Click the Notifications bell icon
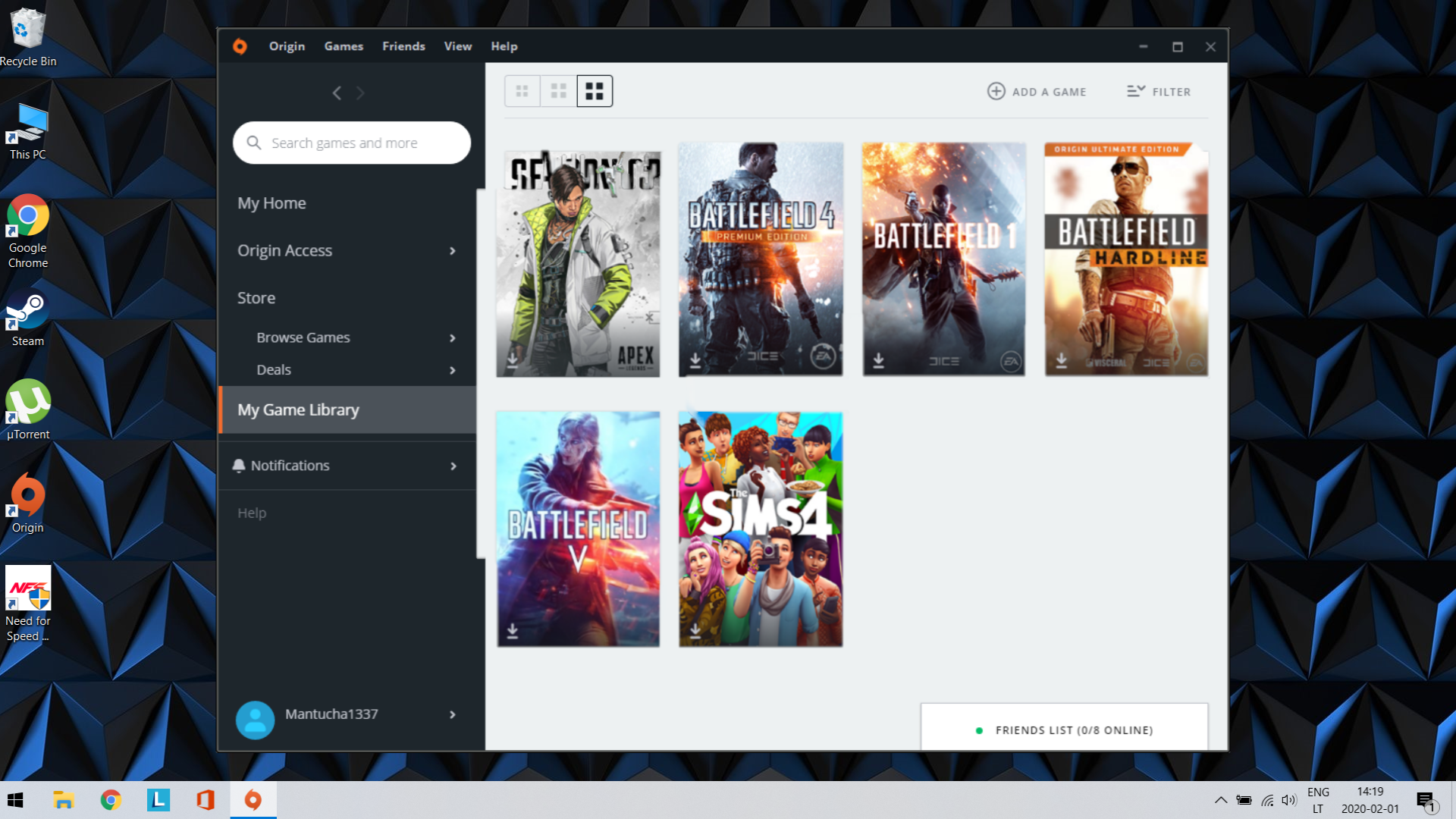The width and height of the screenshot is (1456, 819). [239, 466]
